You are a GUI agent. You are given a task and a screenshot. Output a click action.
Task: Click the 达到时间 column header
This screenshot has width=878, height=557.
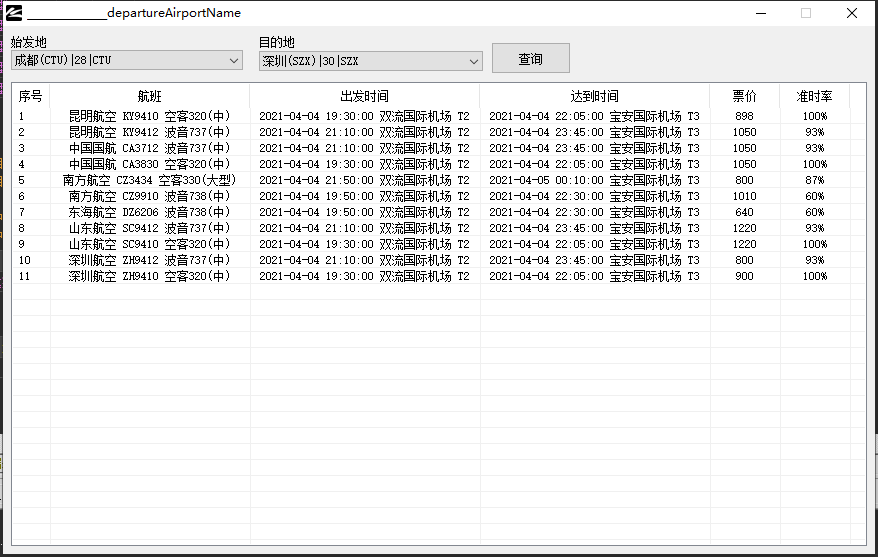(x=594, y=96)
